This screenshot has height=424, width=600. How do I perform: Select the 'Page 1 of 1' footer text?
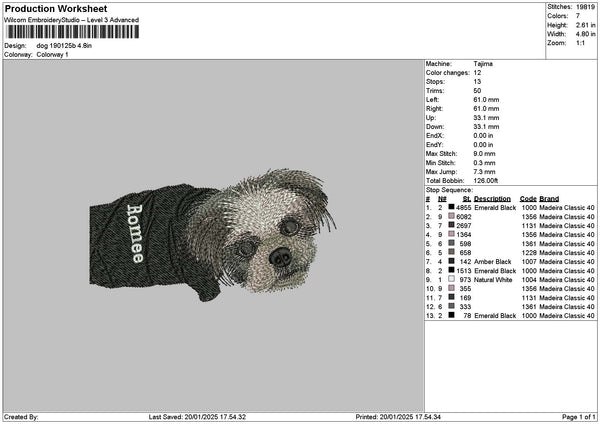(579, 417)
